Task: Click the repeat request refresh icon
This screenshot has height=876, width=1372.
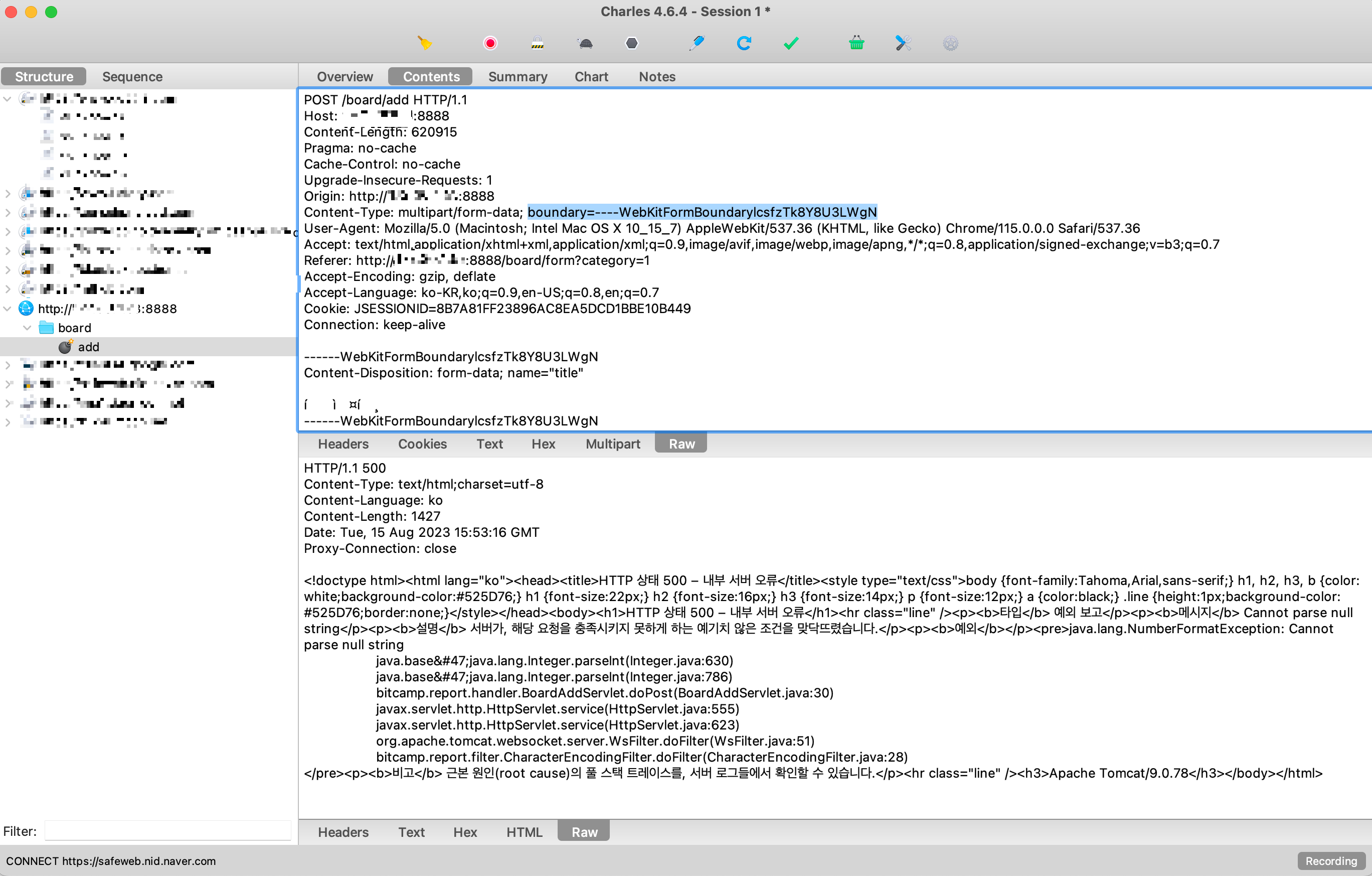Action: click(744, 43)
